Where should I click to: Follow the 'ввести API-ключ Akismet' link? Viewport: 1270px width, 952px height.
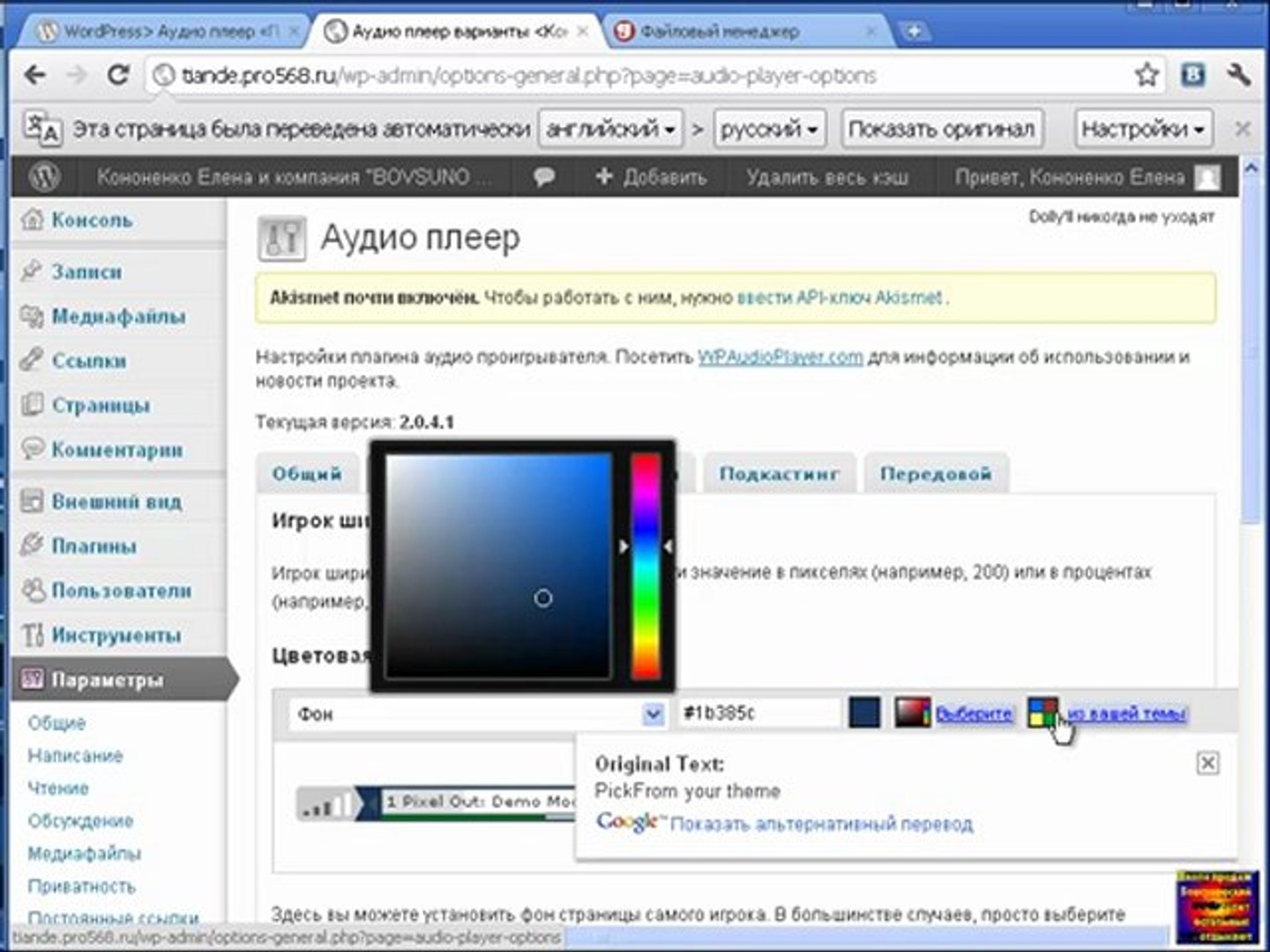pos(840,297)
